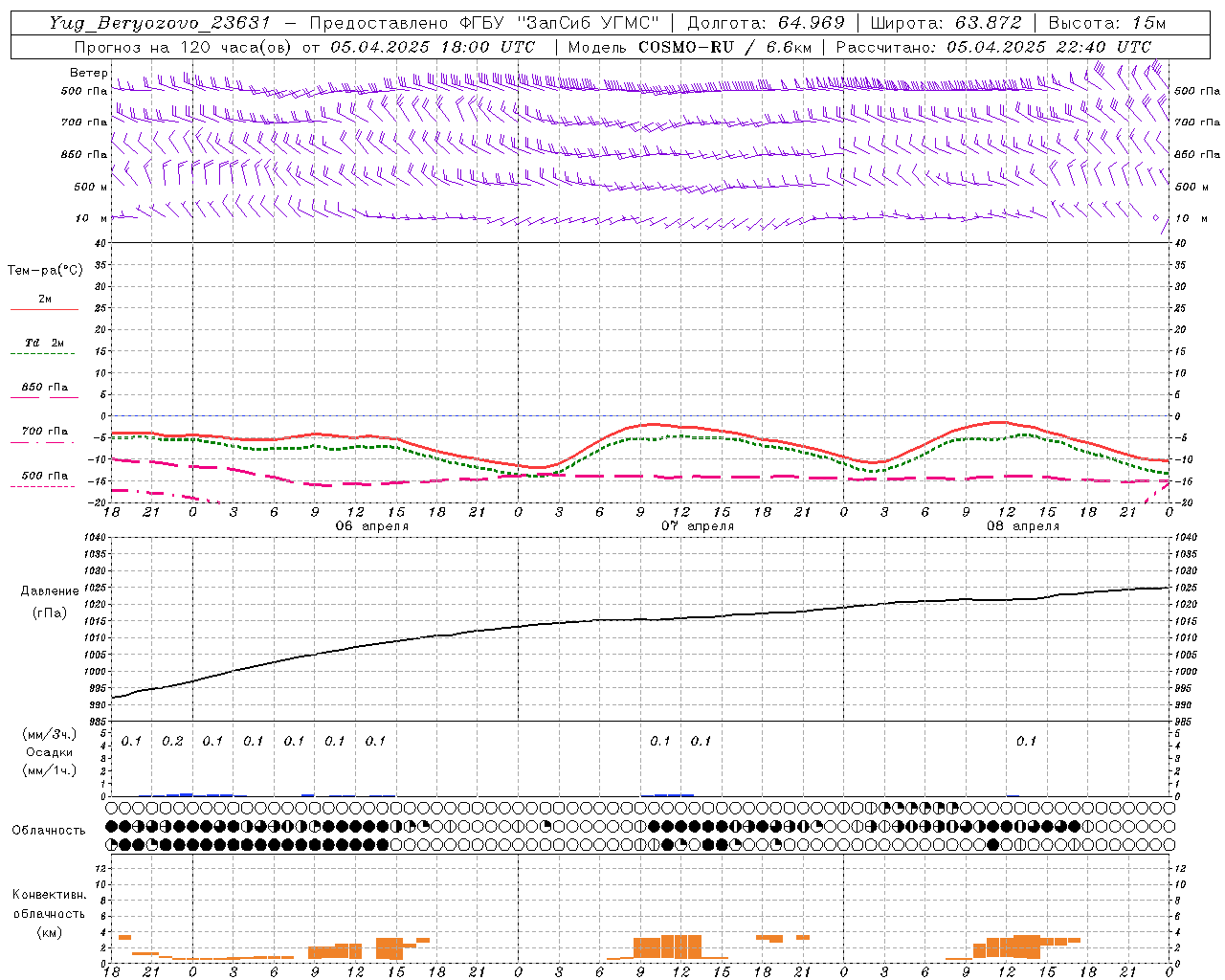Click the Осадки precipitation label
1225x980 pixels.
50,752
